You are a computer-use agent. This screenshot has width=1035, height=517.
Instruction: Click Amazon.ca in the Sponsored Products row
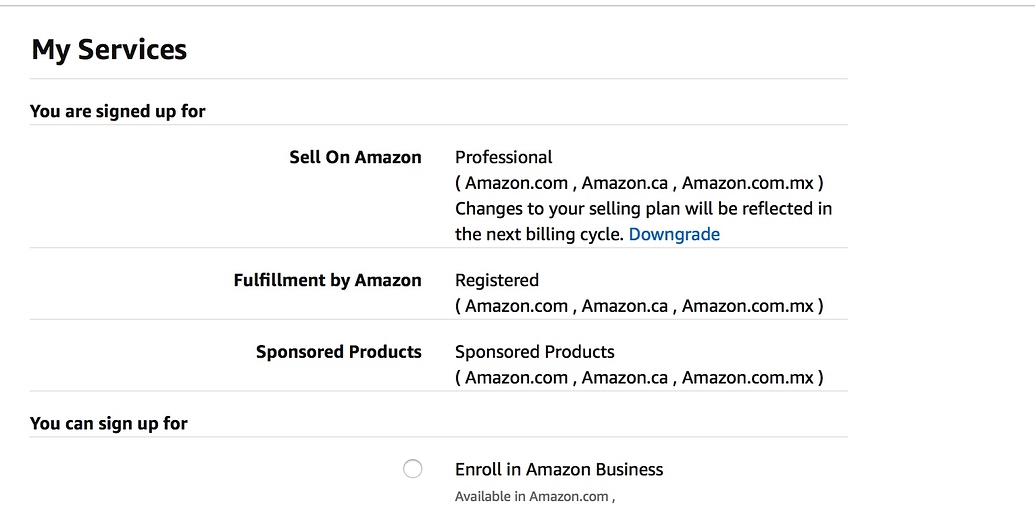point(624,378)
